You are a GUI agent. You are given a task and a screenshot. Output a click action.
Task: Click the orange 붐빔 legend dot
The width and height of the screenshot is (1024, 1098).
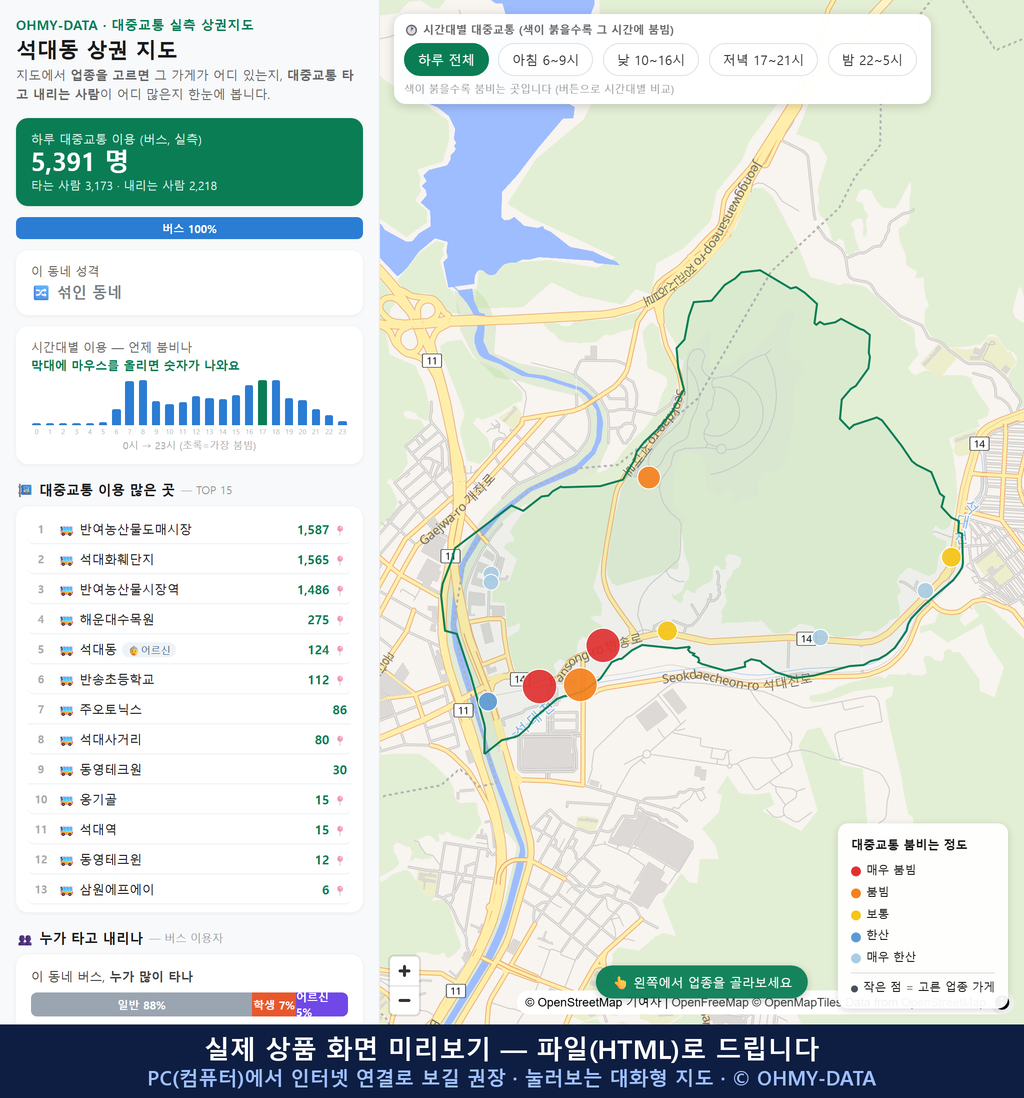(x=855, y=893)
